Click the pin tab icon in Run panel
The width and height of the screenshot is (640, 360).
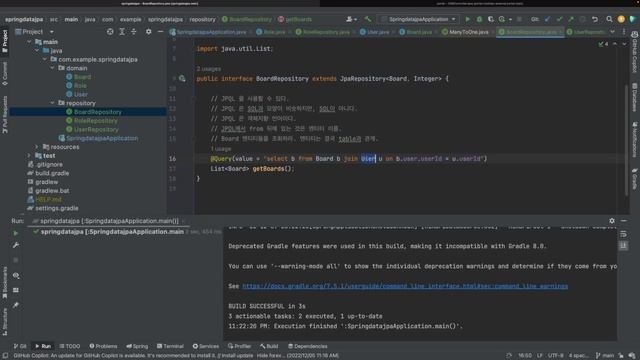click(16, 305)
